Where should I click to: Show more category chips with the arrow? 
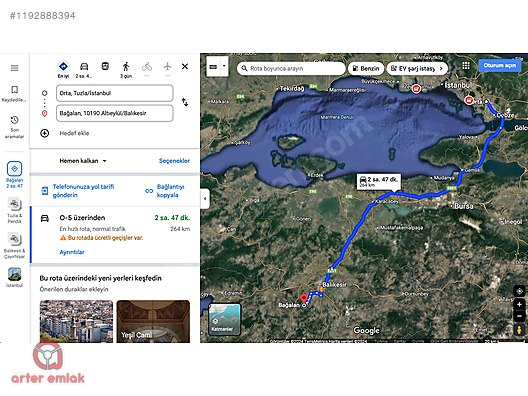click(441, 68)
